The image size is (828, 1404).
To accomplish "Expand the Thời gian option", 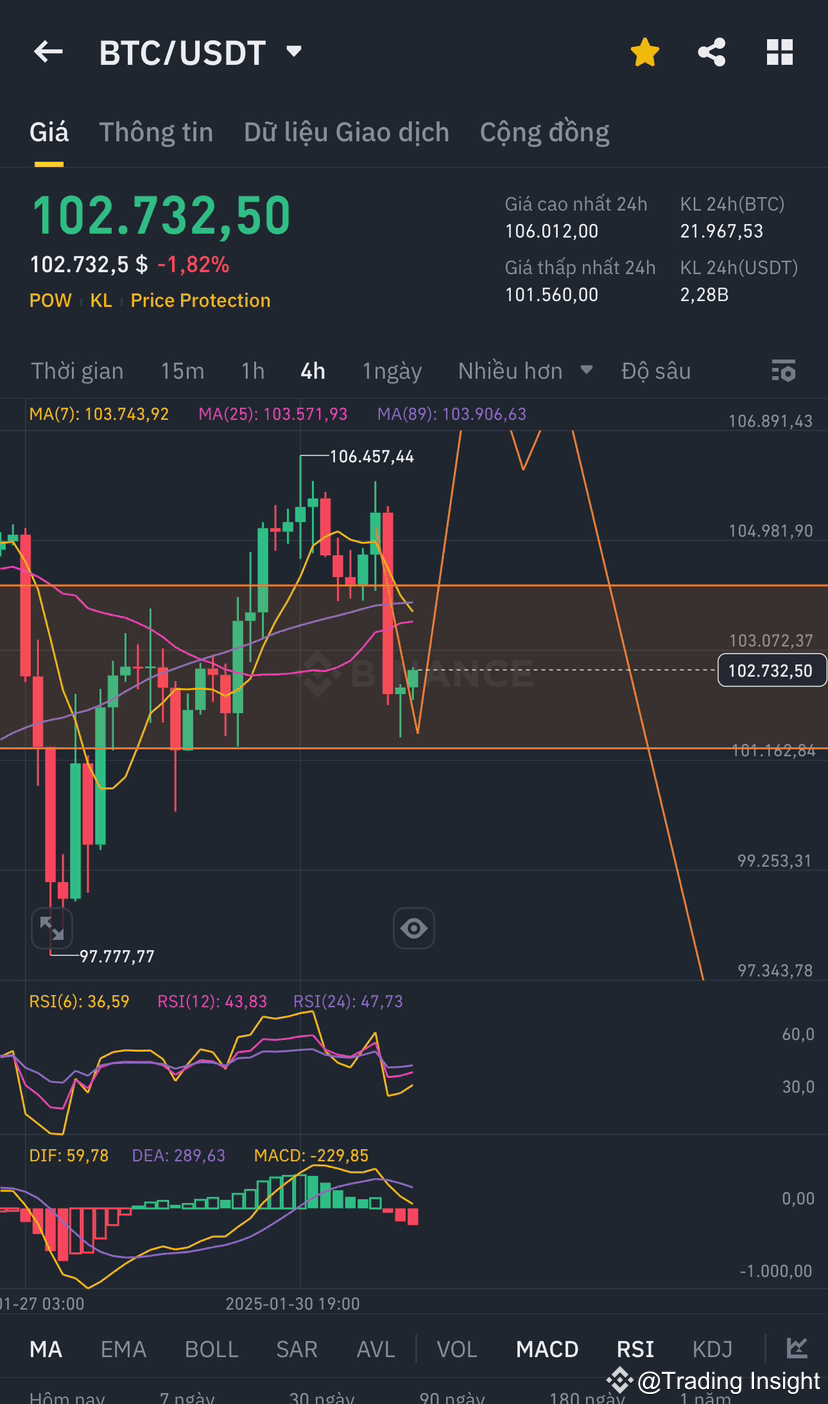I will point(77,370).
